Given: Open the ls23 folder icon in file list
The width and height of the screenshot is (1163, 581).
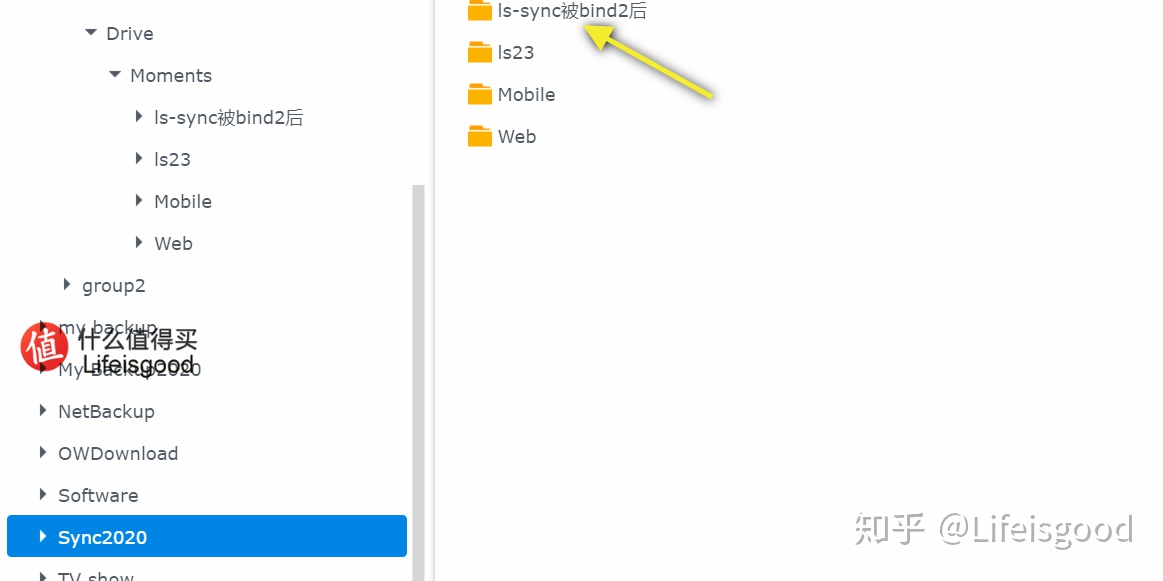Looking at the screenshot, I should 480,53.
